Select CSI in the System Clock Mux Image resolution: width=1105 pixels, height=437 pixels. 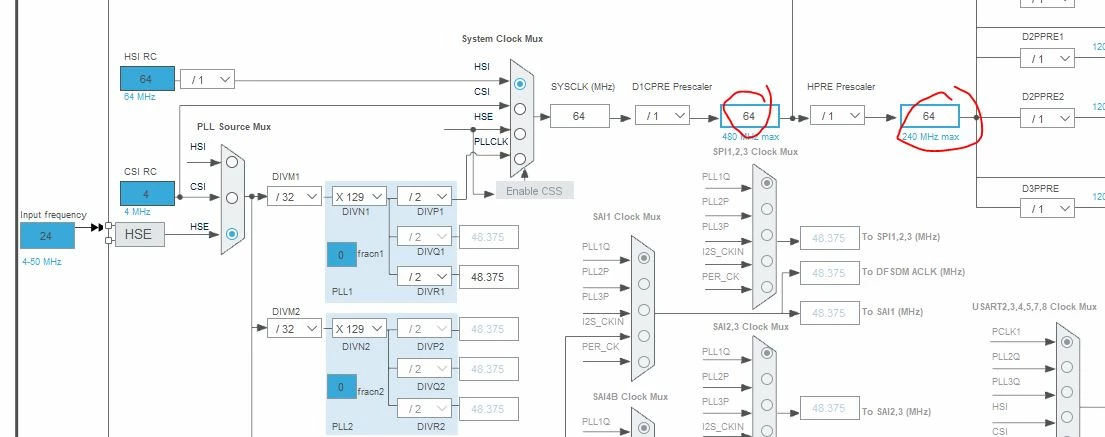tap(520, 109)
